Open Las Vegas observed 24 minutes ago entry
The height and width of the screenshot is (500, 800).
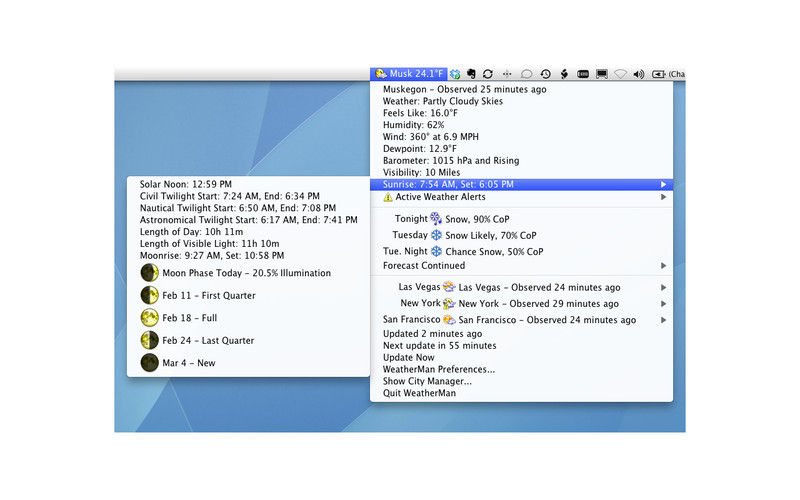pos(521,287)
